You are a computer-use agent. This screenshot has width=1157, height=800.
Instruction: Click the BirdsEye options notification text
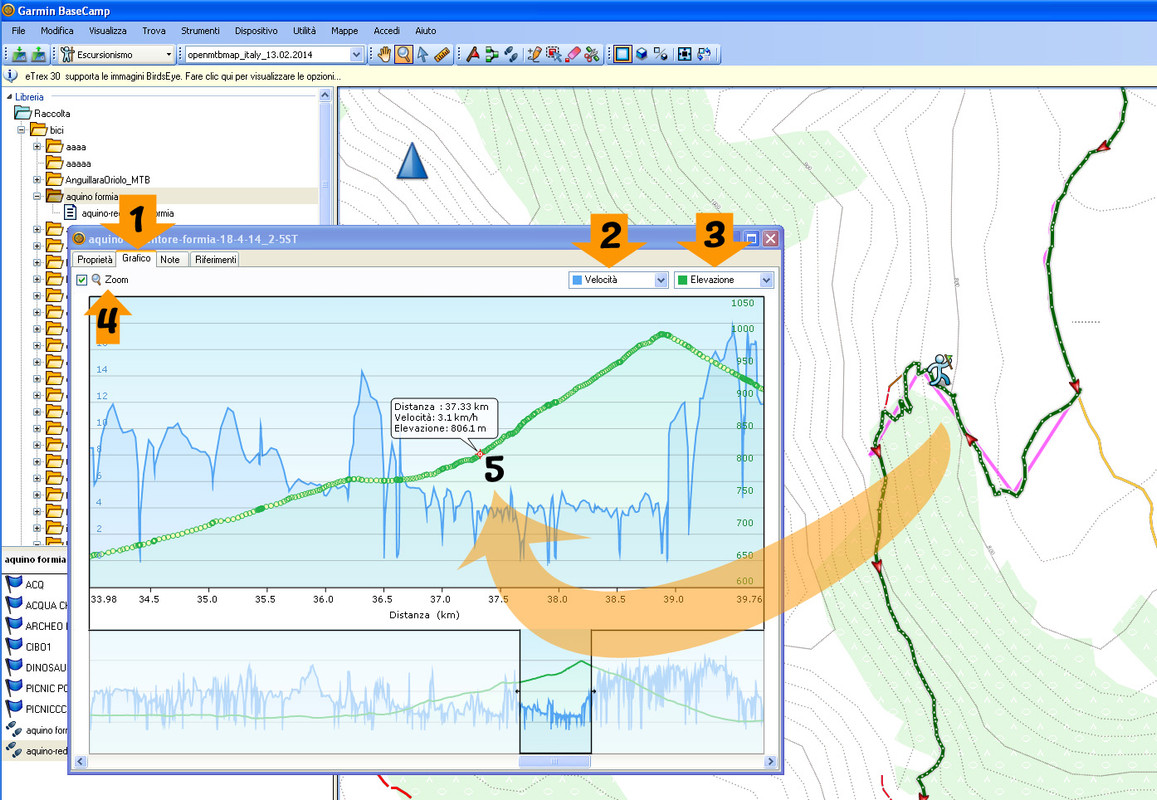coord(183,76)
